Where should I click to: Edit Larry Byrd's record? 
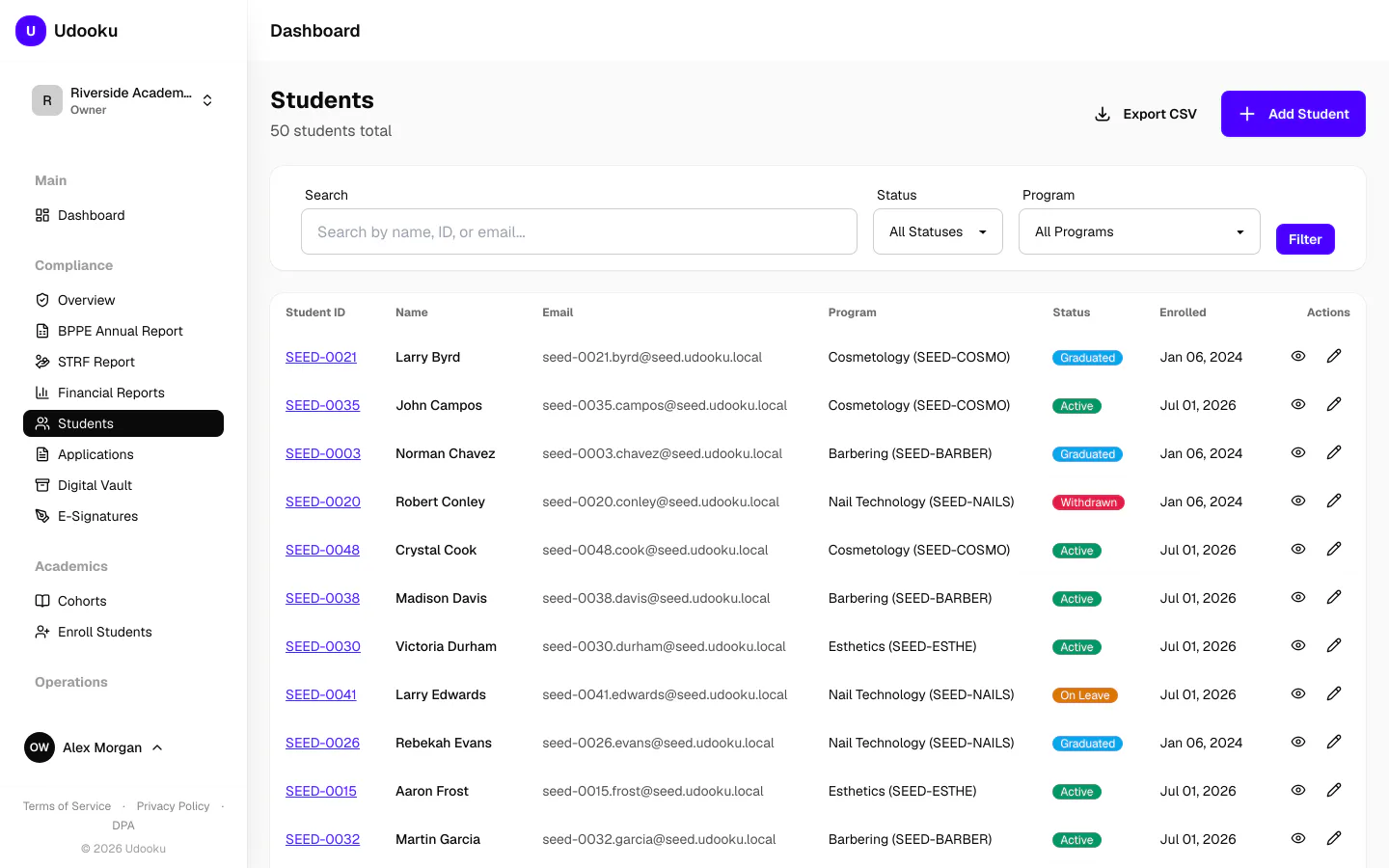[1334, 356]
